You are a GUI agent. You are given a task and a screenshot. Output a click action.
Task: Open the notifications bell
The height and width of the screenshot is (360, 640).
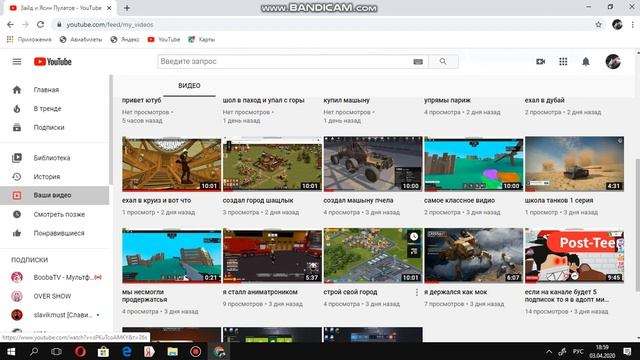coord(586,62)
